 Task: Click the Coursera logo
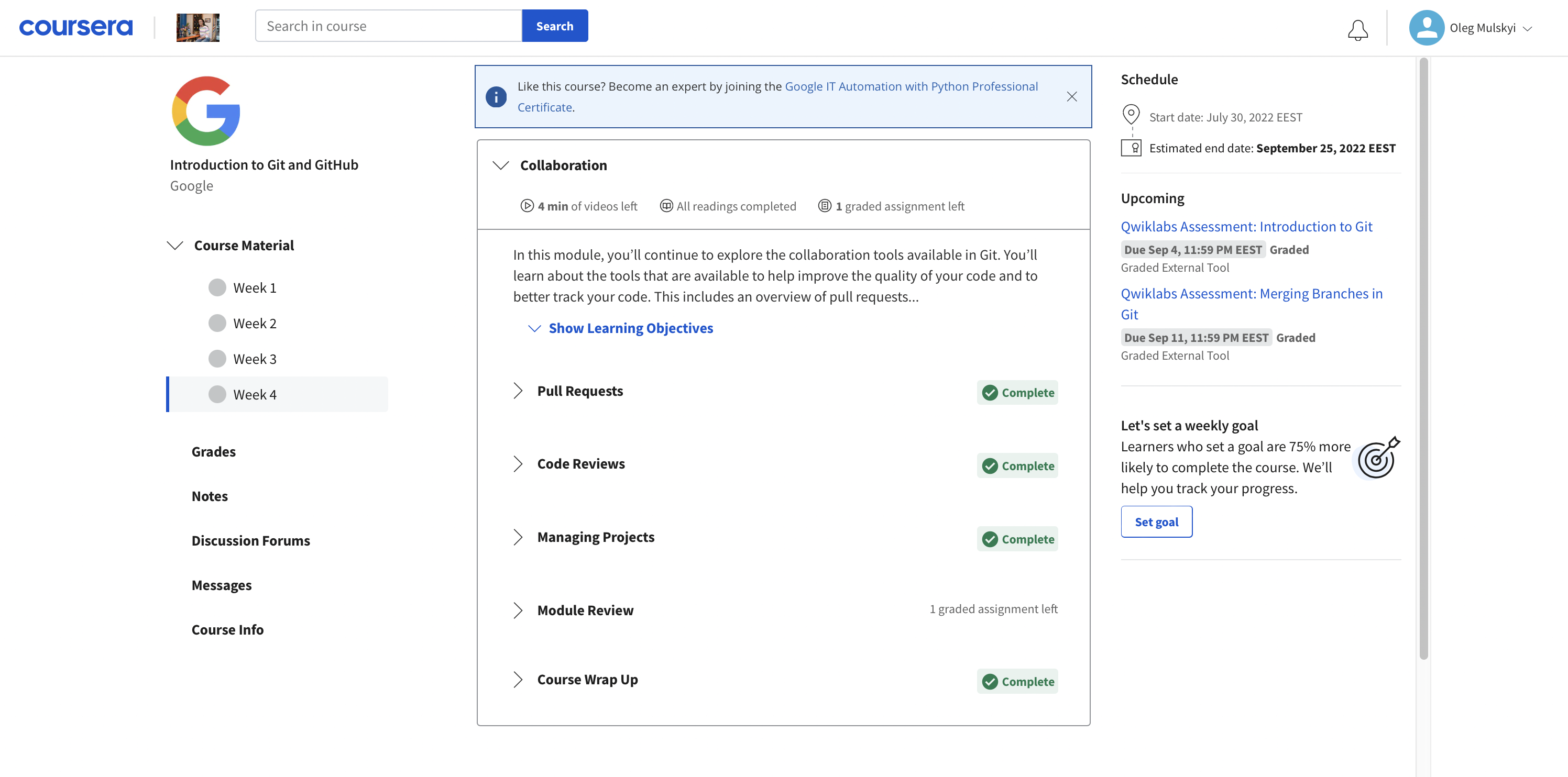pos(75,27)
